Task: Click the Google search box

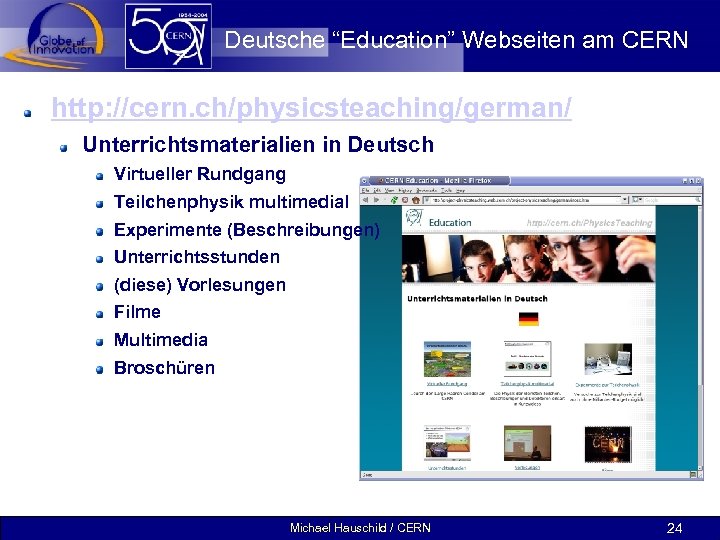Action: [668, 200]
